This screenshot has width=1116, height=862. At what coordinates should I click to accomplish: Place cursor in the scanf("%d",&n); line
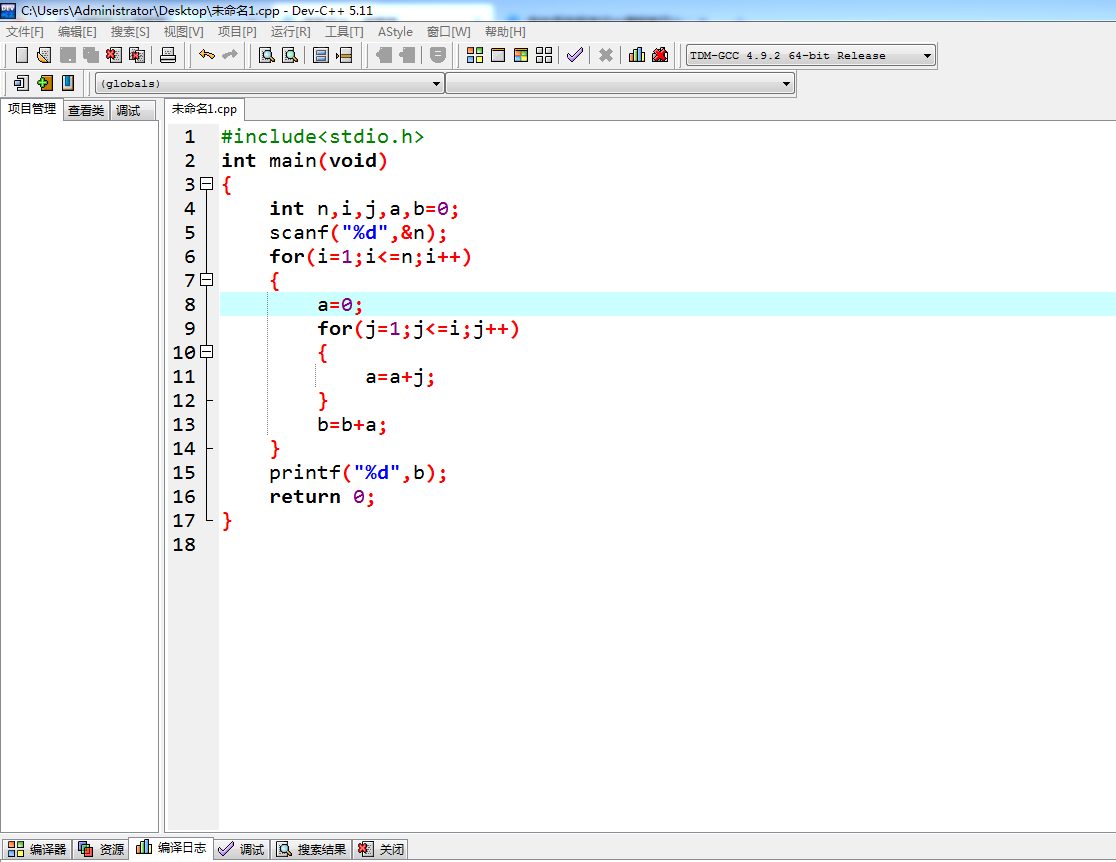[x=358, y=233]
